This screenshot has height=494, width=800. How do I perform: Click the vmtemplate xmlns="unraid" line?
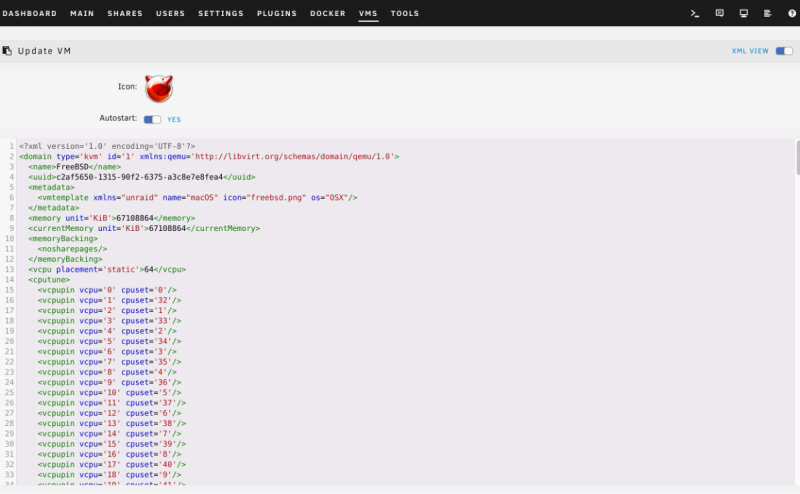(x=197, y=197)
